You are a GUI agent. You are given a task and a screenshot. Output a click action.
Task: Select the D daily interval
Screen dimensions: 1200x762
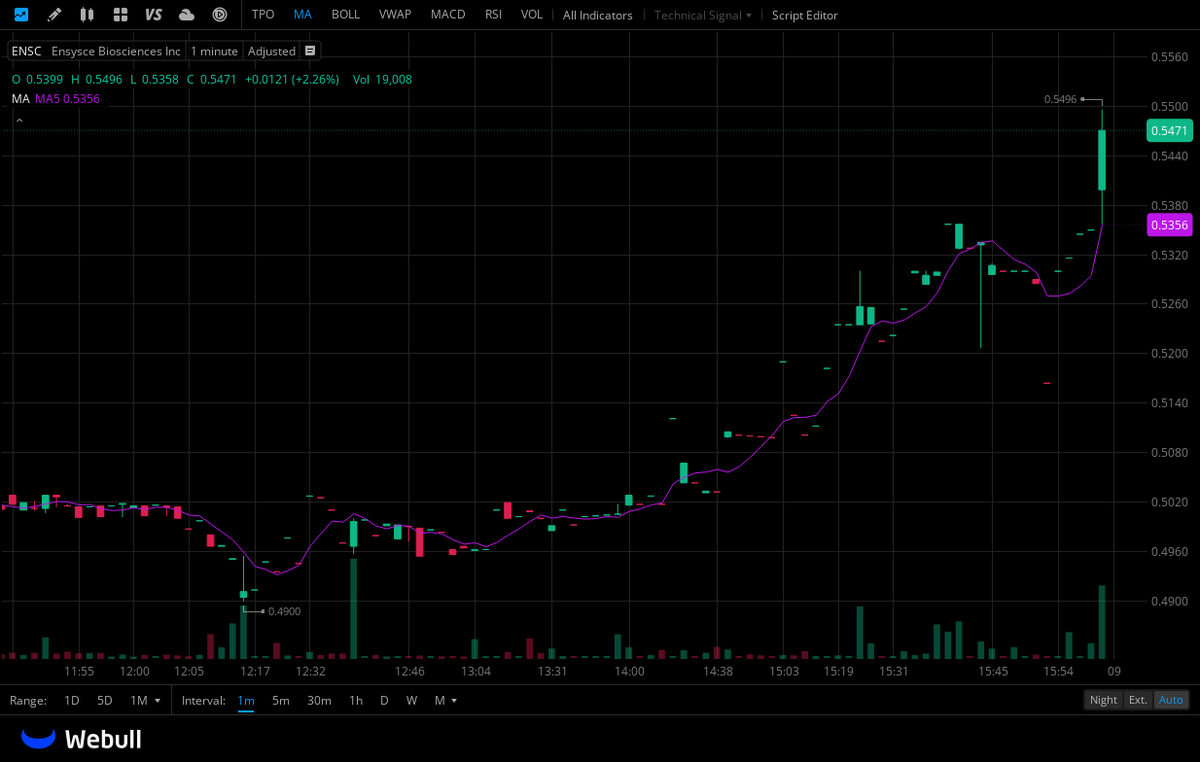click(x=384, y=700)
